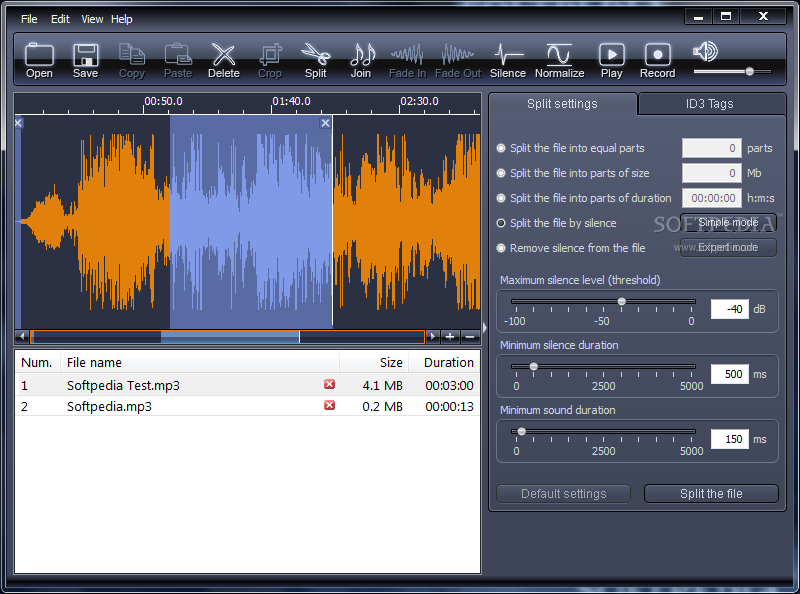Switch to the ID3 Tags tab
800x594 pixels.
point(710,104)
